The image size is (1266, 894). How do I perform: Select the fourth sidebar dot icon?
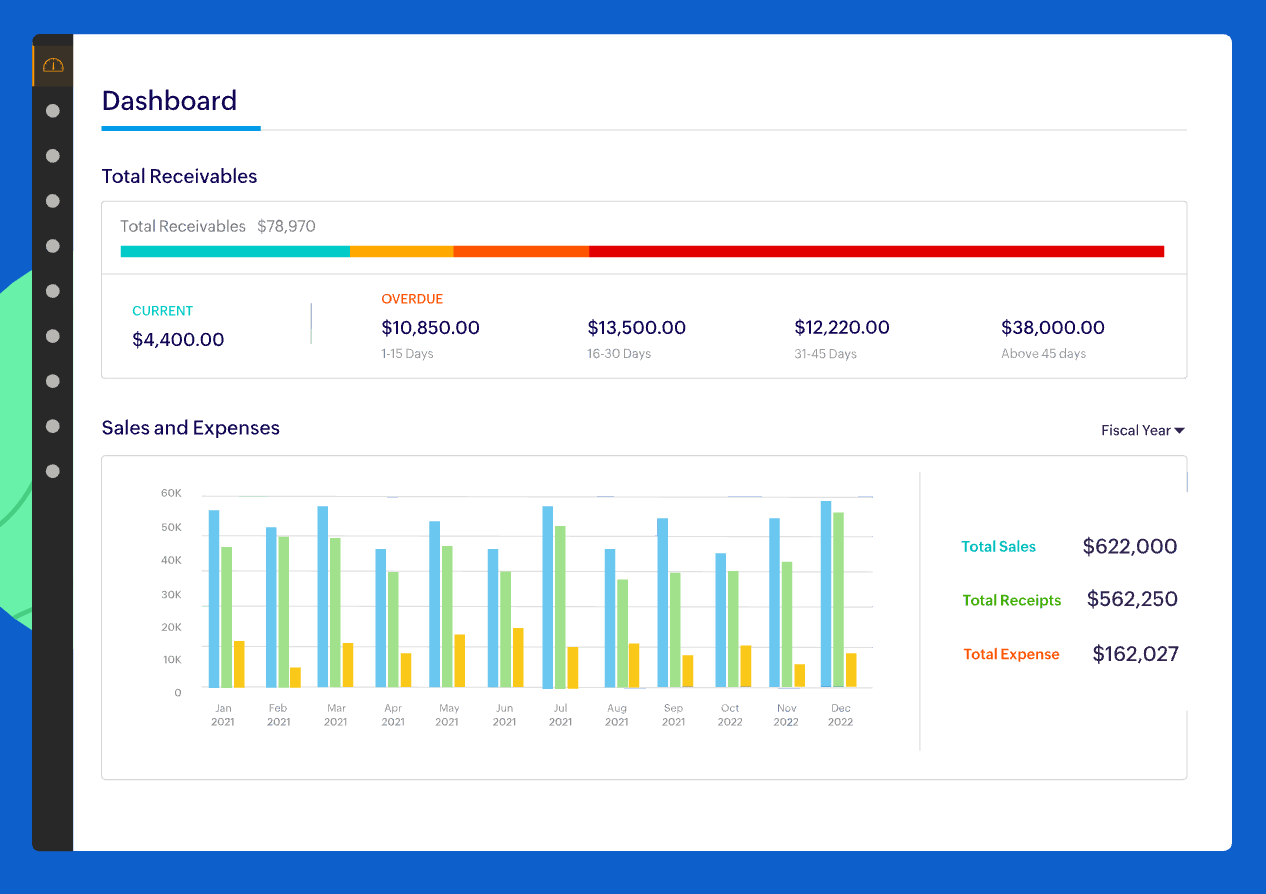point(52,246)
